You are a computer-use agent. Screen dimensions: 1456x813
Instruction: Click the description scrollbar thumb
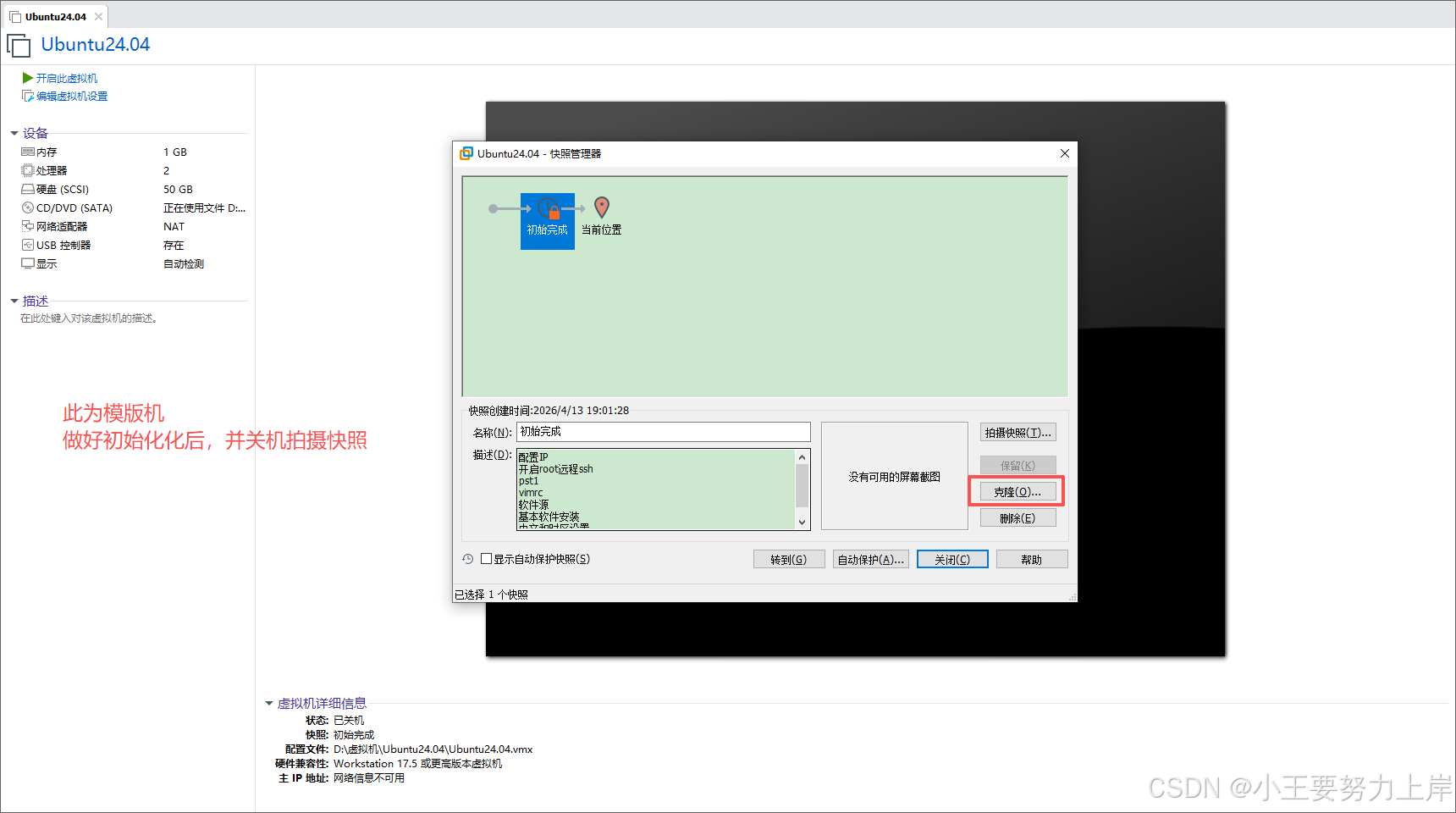(x=802, y=486)
